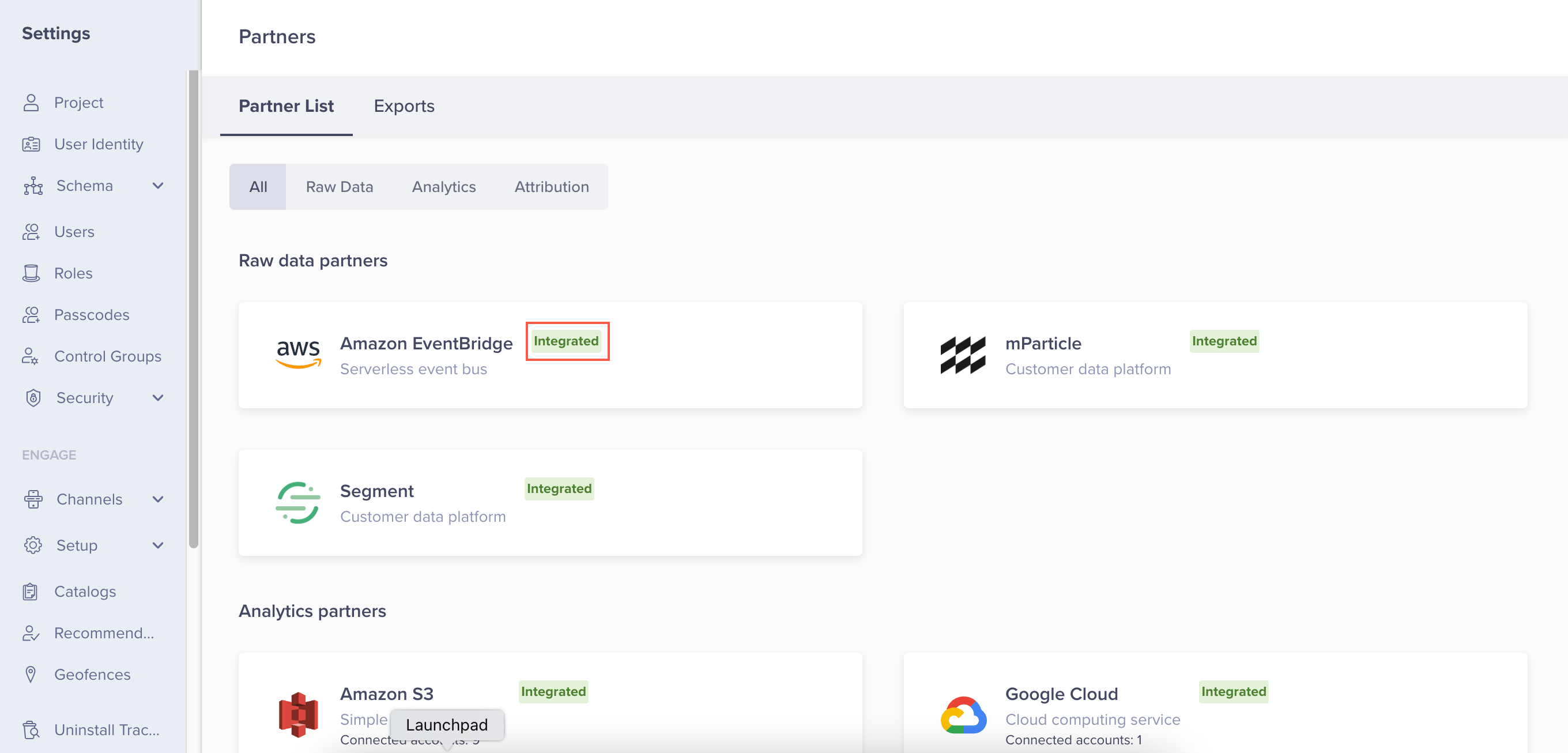Viewport: 1568px width, 753px height.
Task: Click the AWS logo on Amazon EventBridge card
Action: tap(298, 354)
